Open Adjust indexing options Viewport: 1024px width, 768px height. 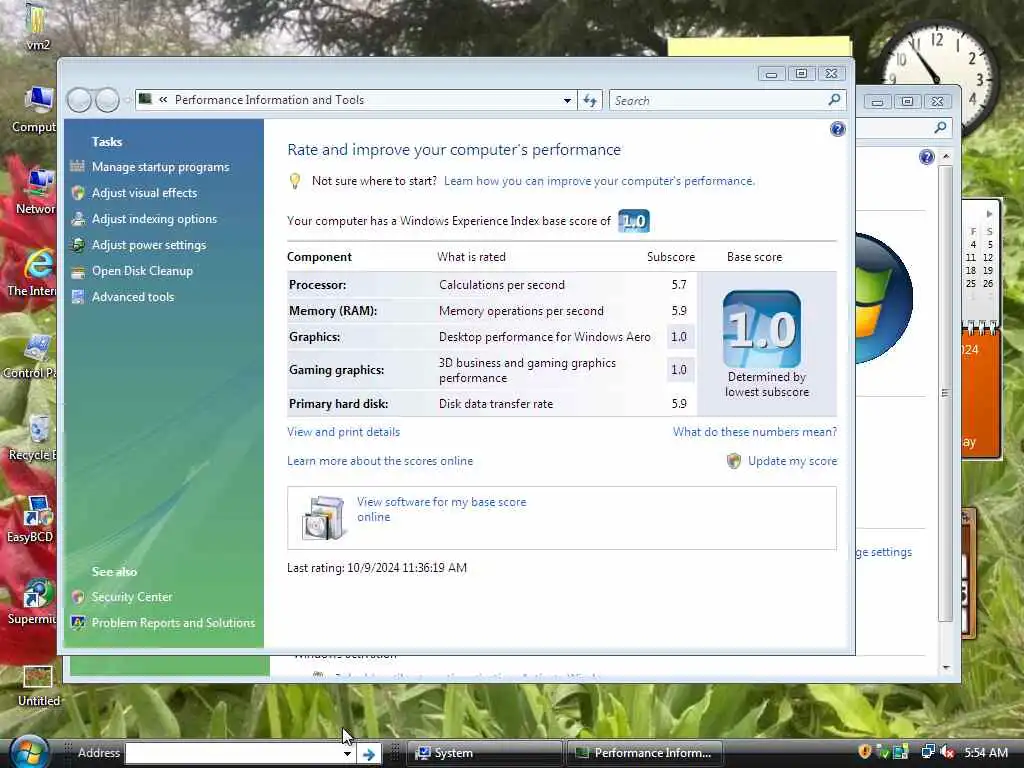point(154,219)
